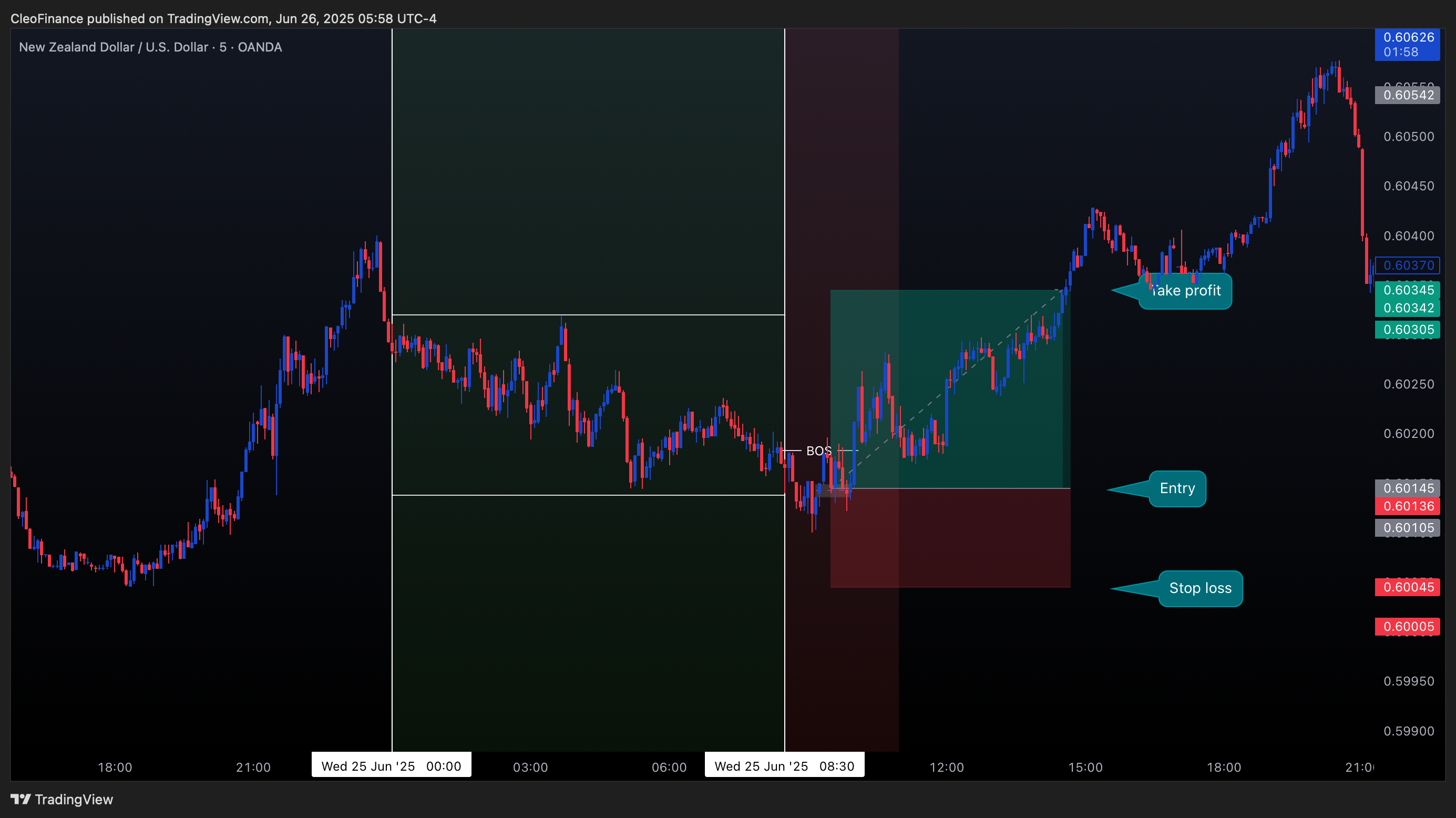1456x818 pixels.
Task: Click the 0.59950 price axis label
Action: [1409, 681]
